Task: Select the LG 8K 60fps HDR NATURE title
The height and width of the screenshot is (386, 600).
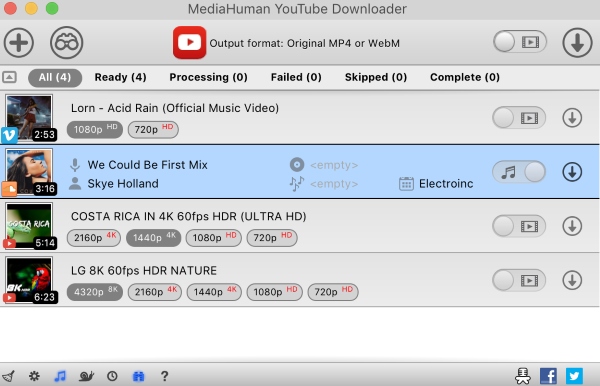Action: [144, 270]
